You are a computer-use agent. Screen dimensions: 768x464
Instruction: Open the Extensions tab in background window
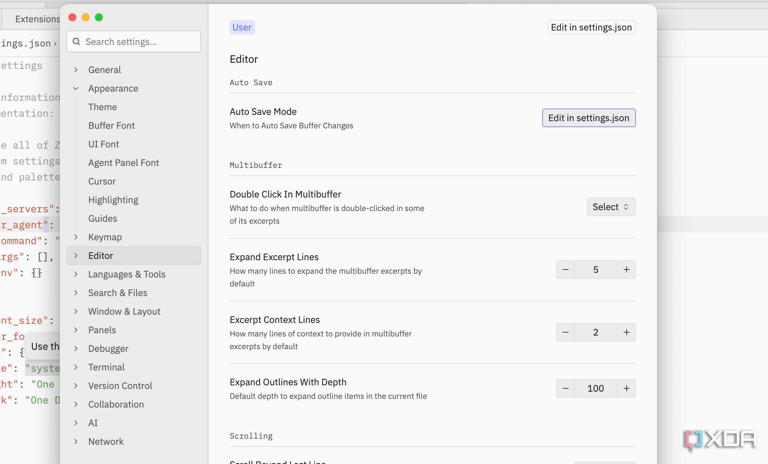36,18
